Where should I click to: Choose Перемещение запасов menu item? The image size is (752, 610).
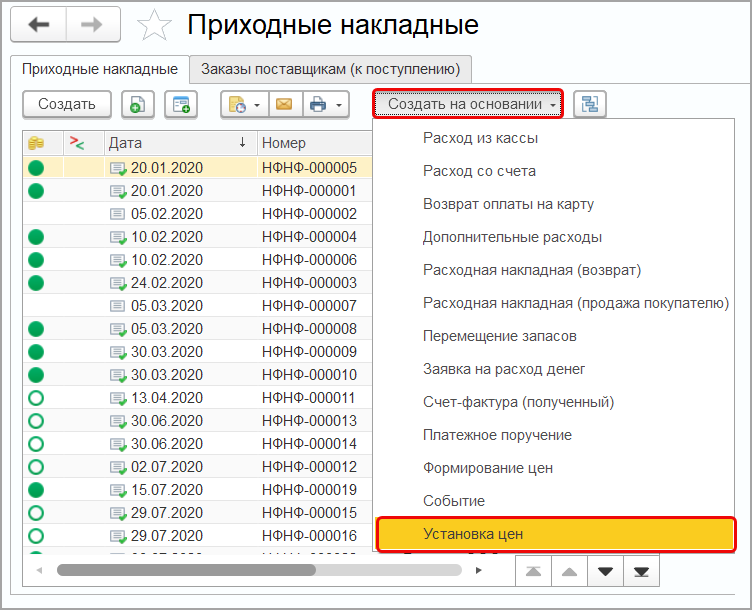(500, 336)
